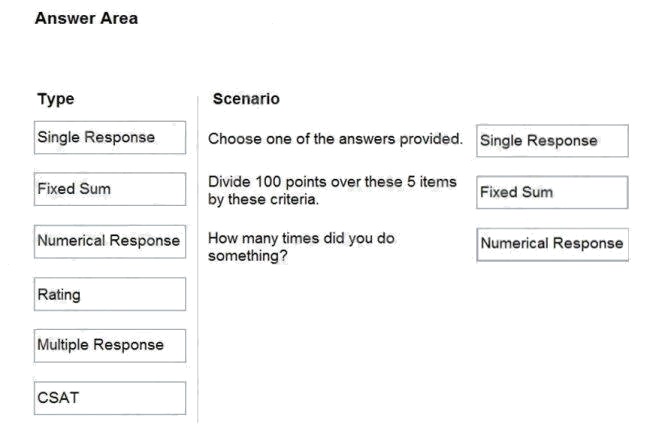This screenshot has height=442, width=656.
Task: Select the Single Response type box
Action: point(110,138)
